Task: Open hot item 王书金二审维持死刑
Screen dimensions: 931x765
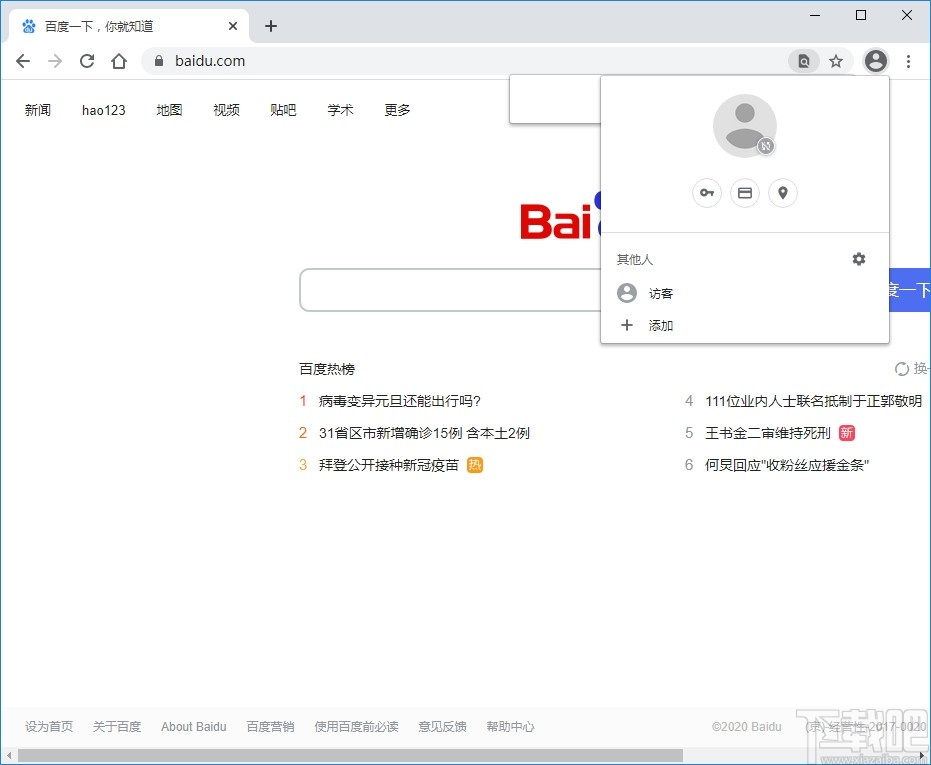Action: coord(768,433)
